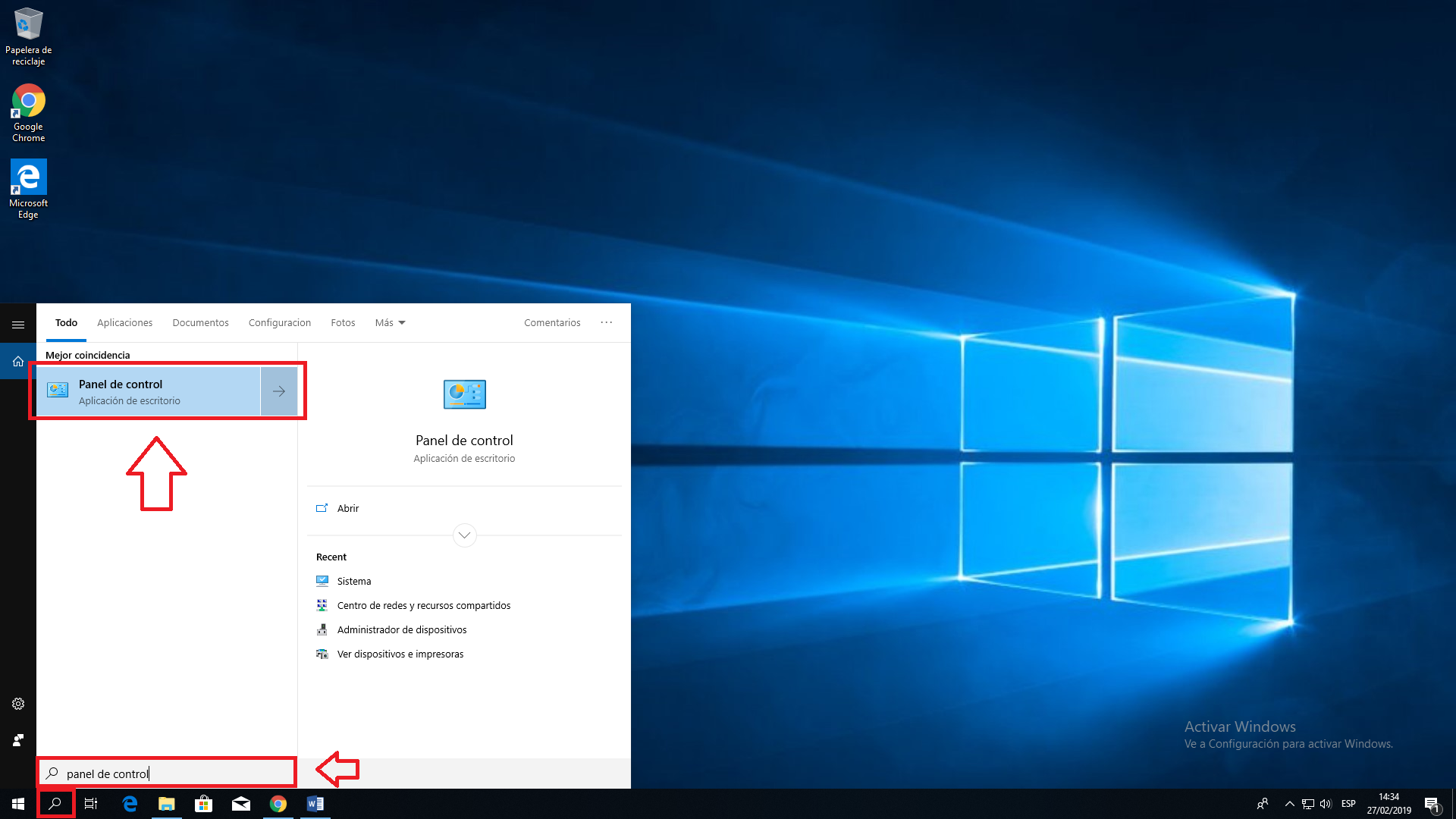Open File Explorer from the taskbar
Screen dimensions: 1456x819
(x=166, y=804)
